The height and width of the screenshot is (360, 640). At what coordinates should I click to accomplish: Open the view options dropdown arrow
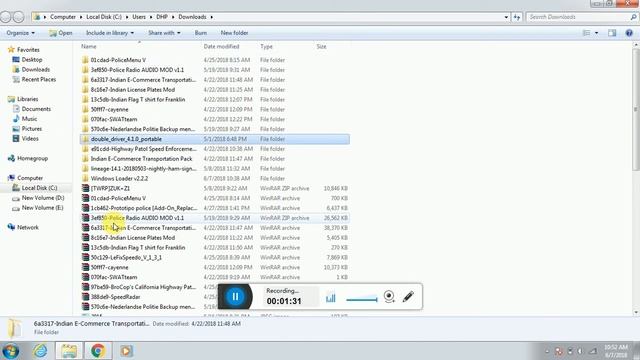point(596,33)
